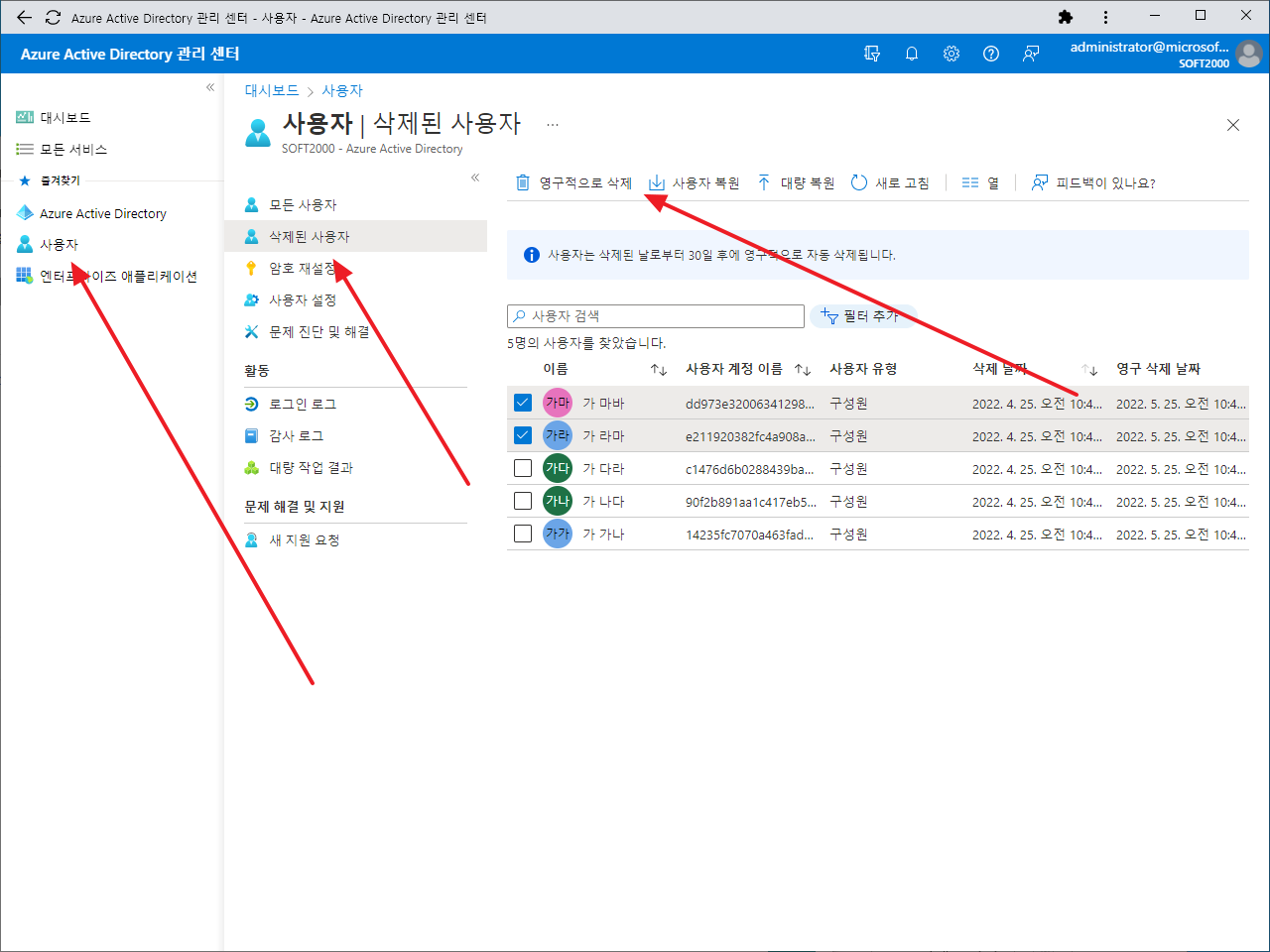Viewport: 1270px width, 952px height.
Task: Click the avatar of user 가 가나
Action: tap(558, 534)
